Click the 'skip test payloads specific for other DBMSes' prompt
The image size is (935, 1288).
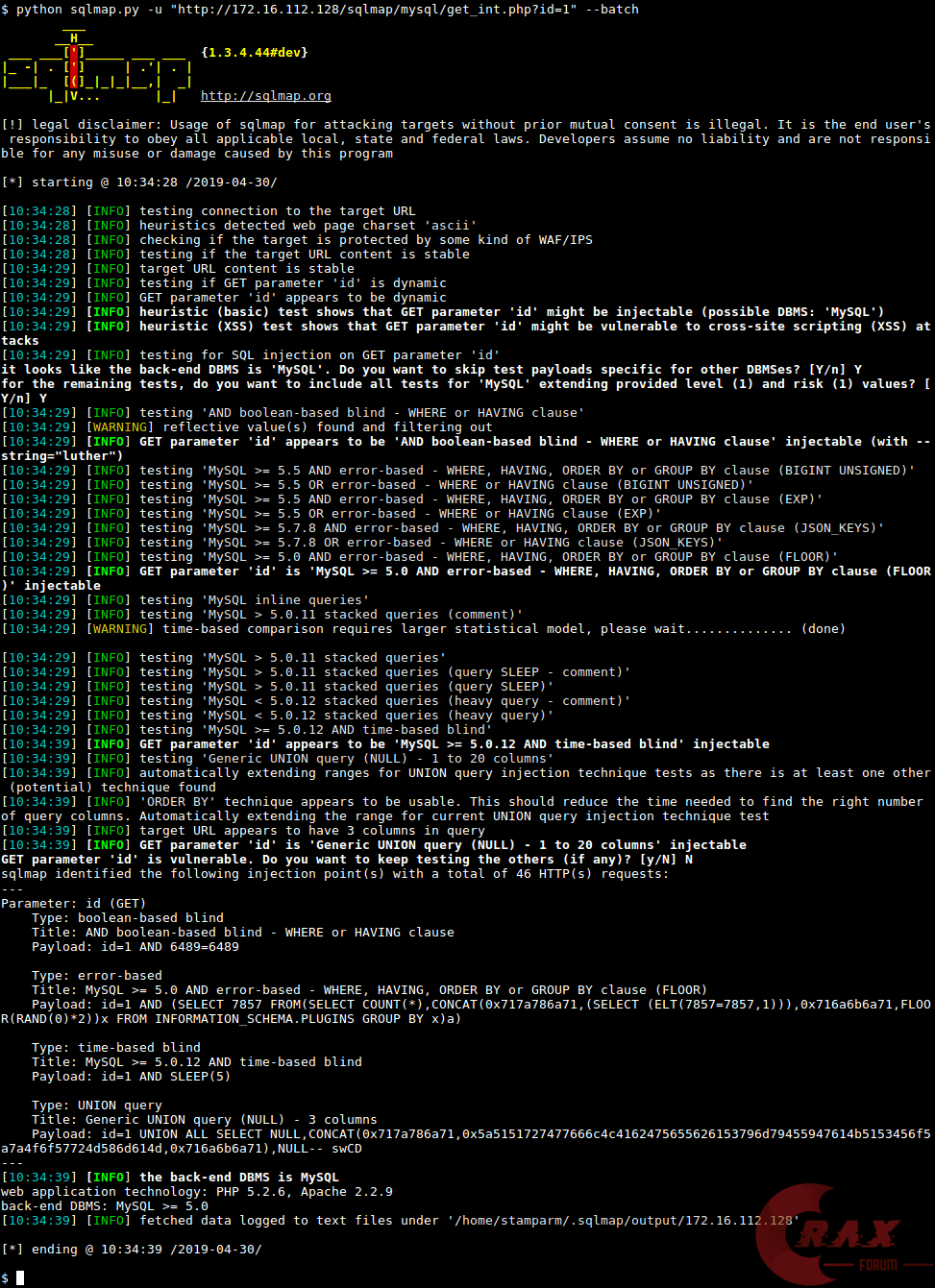[x=431, y=370]
